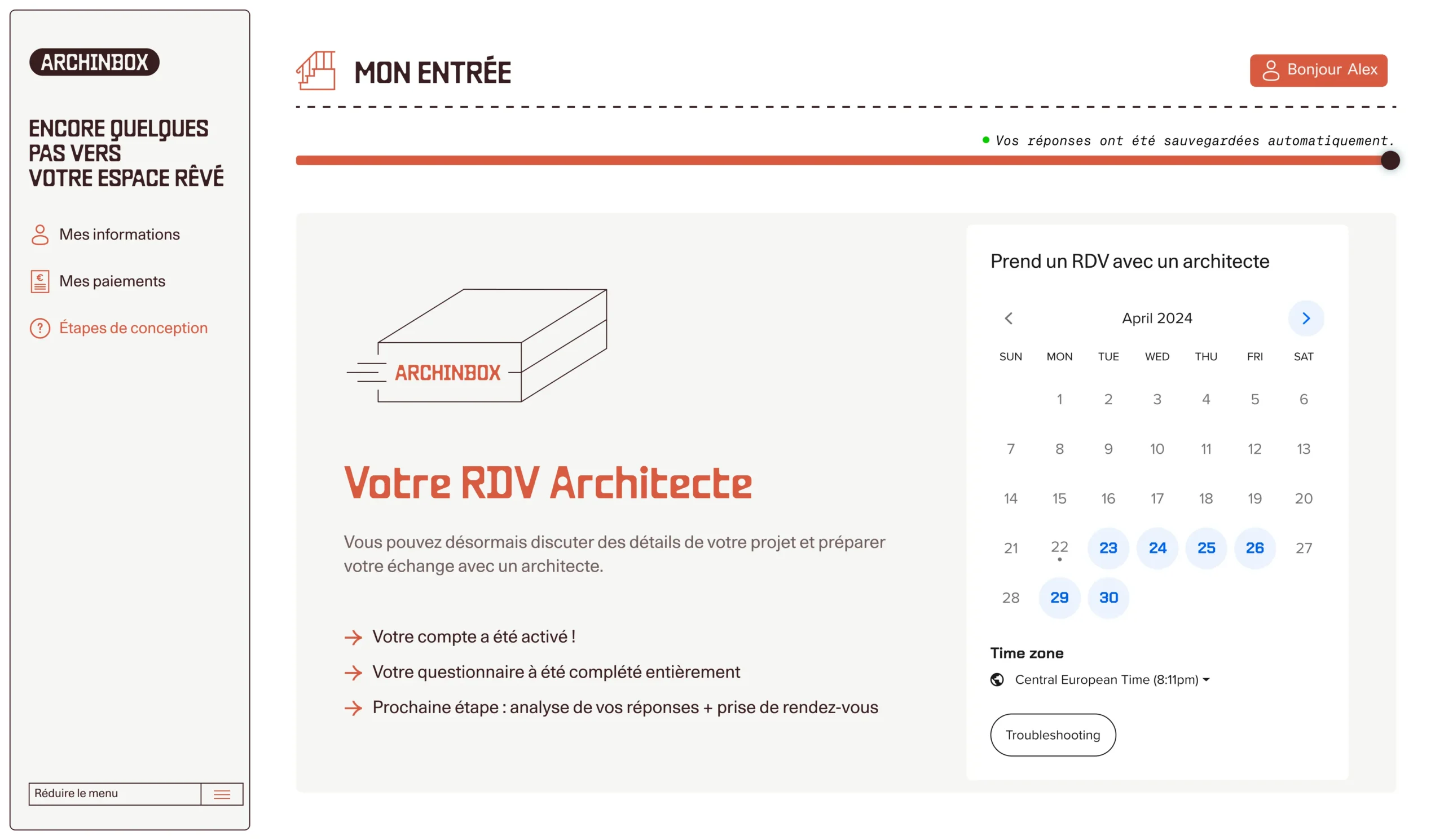Click the staircase icon beside Mon Entrée
1444x840 pixels.
click(316, 71)
